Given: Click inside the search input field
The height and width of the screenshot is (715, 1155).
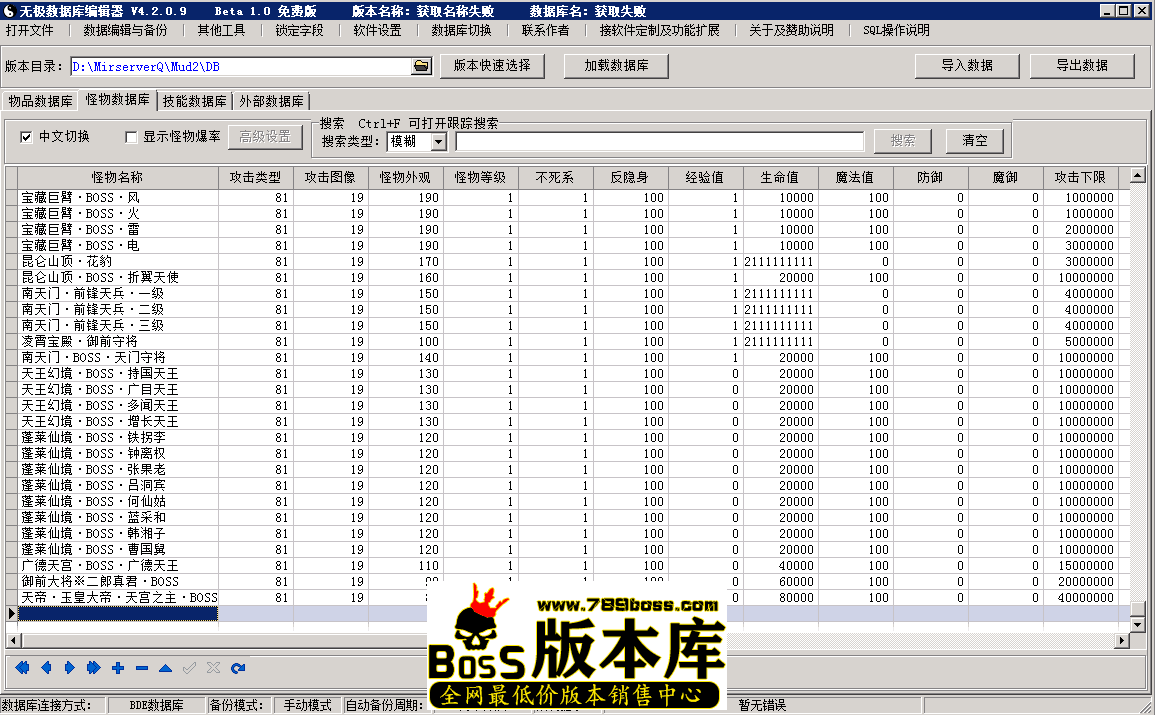Looking at the screenshot, I should [660, 140].
